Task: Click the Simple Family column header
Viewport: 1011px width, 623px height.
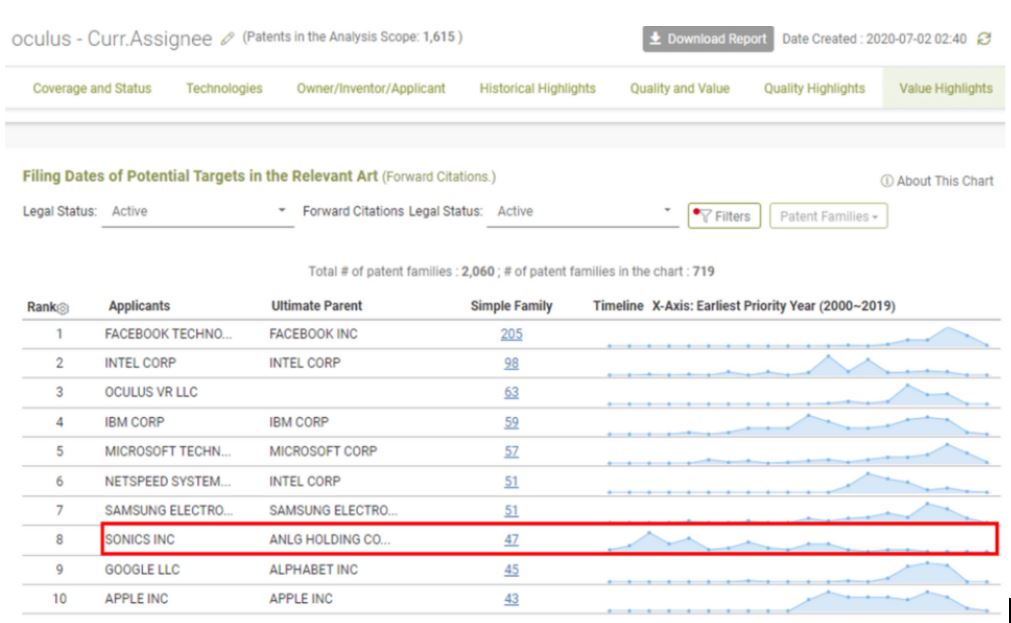Action: pos(511,306)
